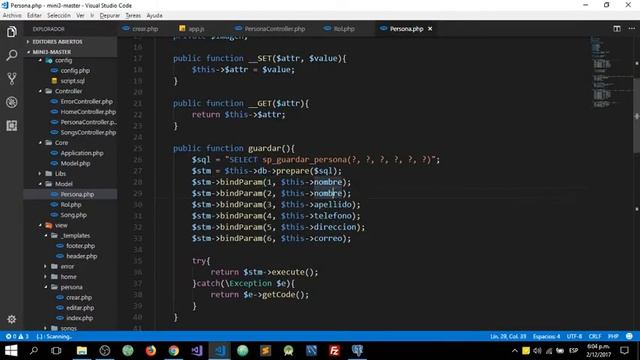Open the Depurar menu
Screen dimensions: 640x360
point(109,16)
